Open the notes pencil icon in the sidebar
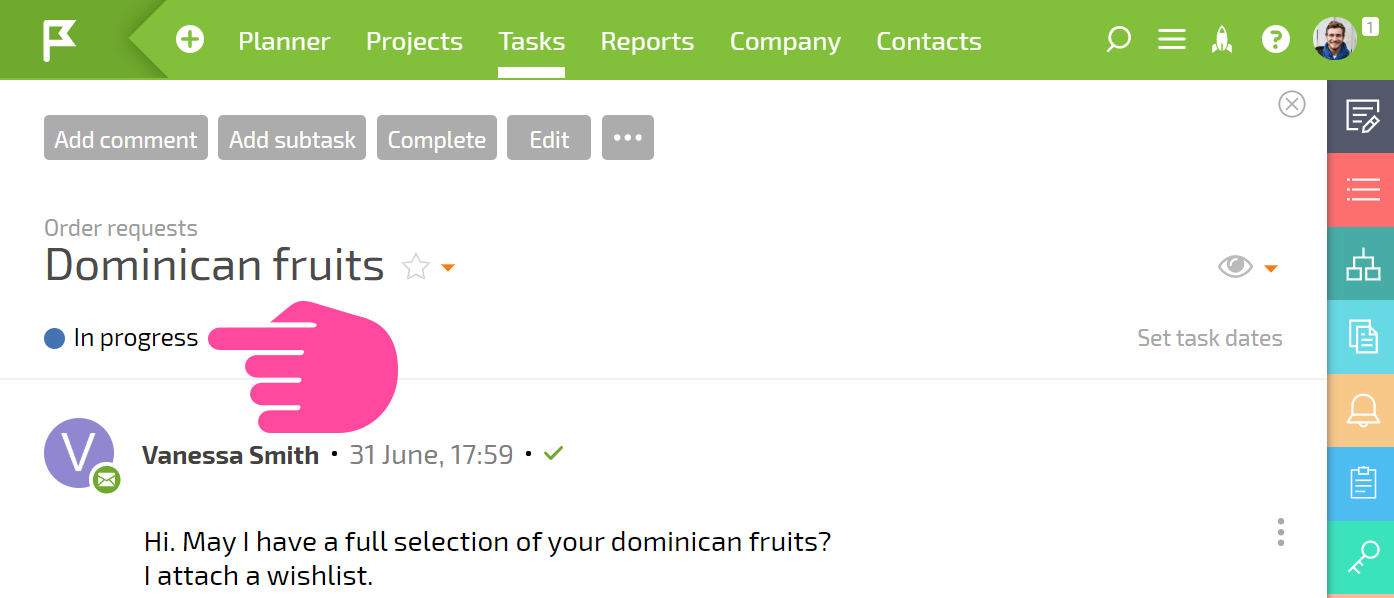This screenshot has width=1394, height=598. [x=1361, y=117]
